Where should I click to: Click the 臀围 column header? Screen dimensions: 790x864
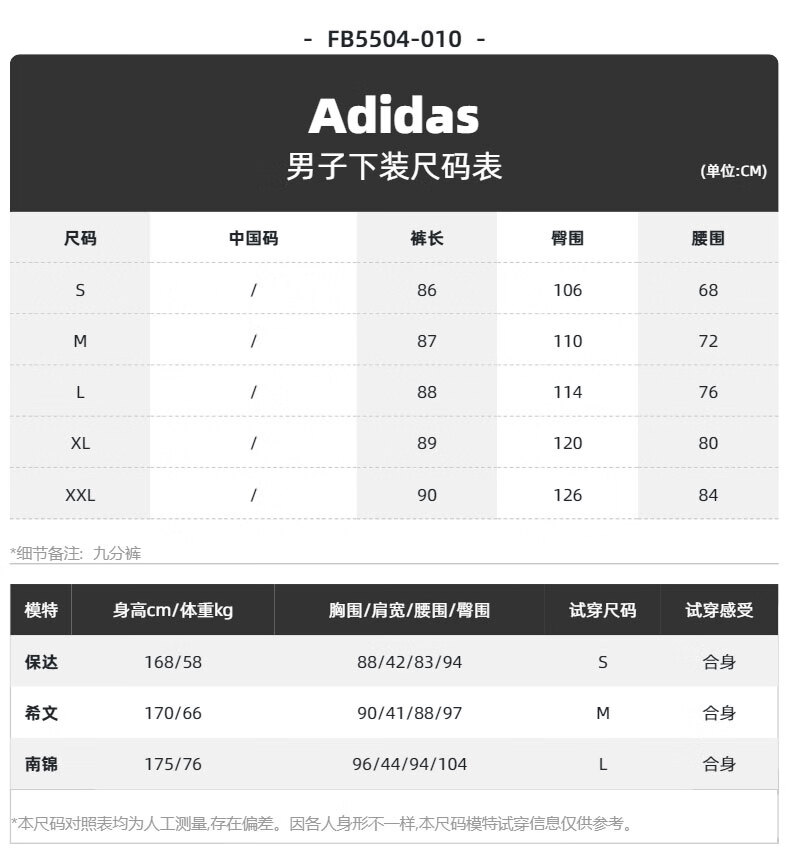[567, 239]
